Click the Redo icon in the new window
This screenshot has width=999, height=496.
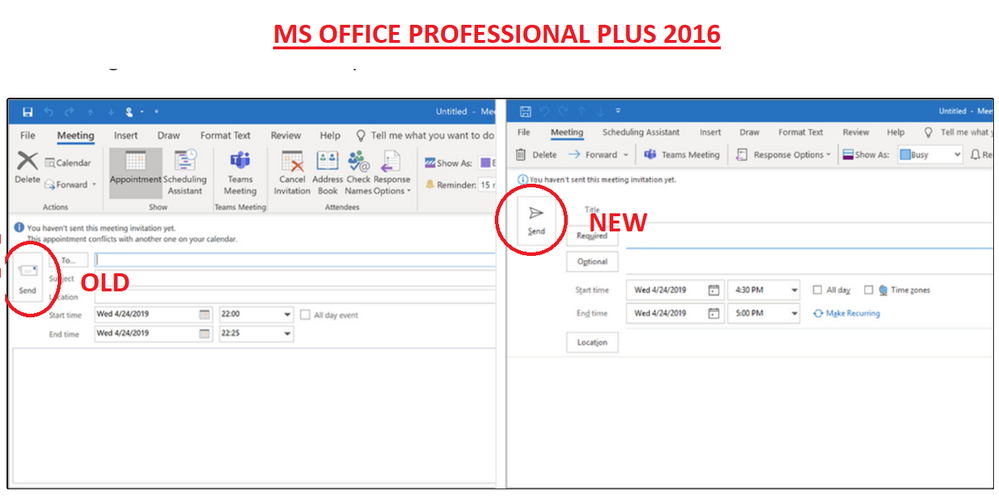pos(563,111)
